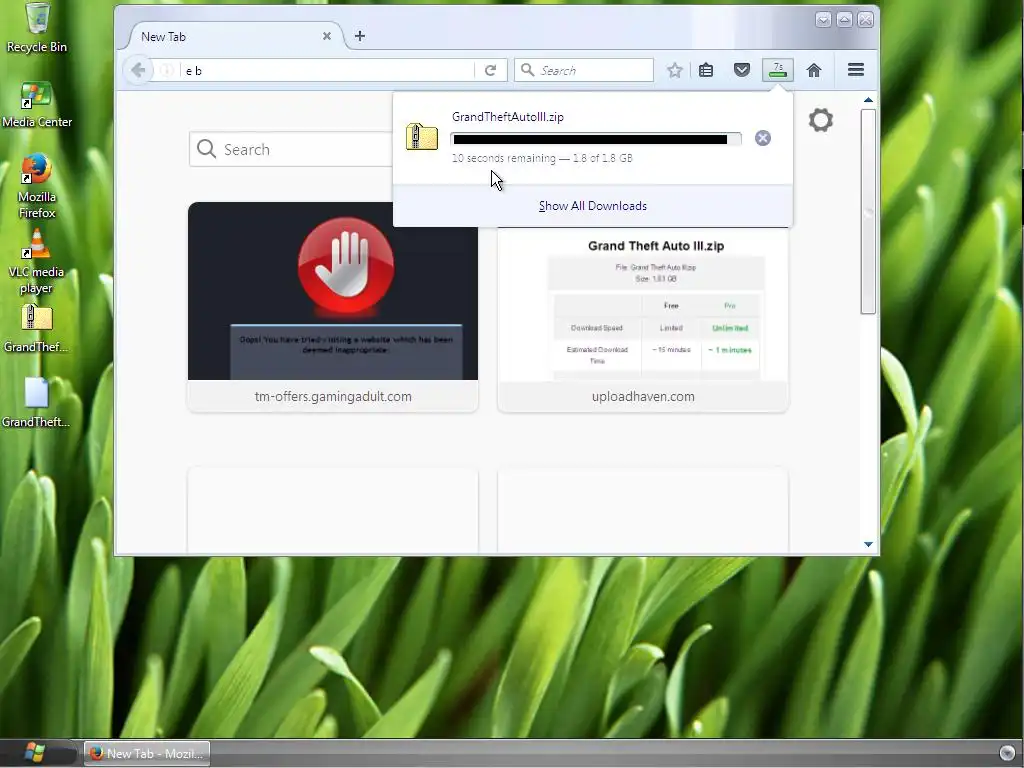The image size is (1024, 768).
Task: Open new tab page settings gear
Action: (x=821, y=120)
